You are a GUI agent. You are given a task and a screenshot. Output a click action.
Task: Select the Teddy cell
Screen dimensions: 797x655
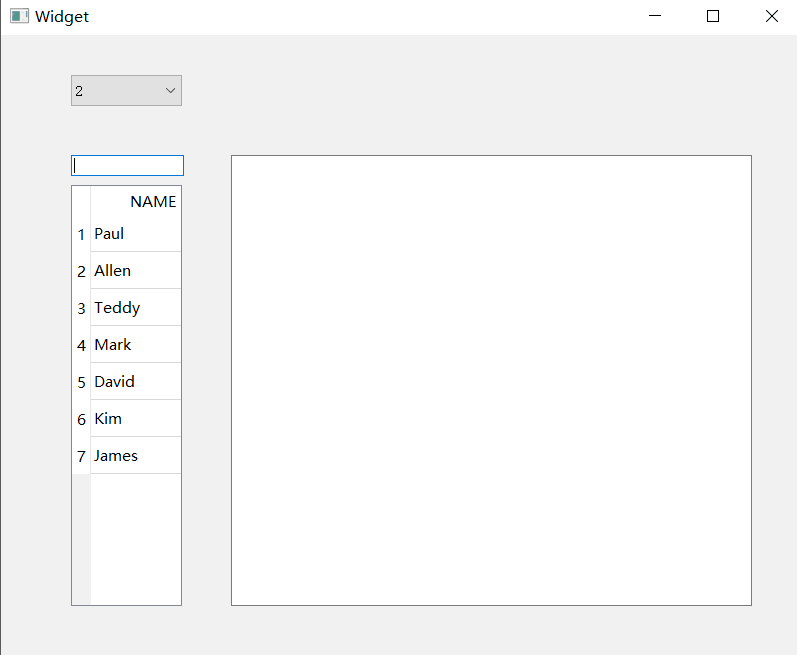click(x=136, y=308)
